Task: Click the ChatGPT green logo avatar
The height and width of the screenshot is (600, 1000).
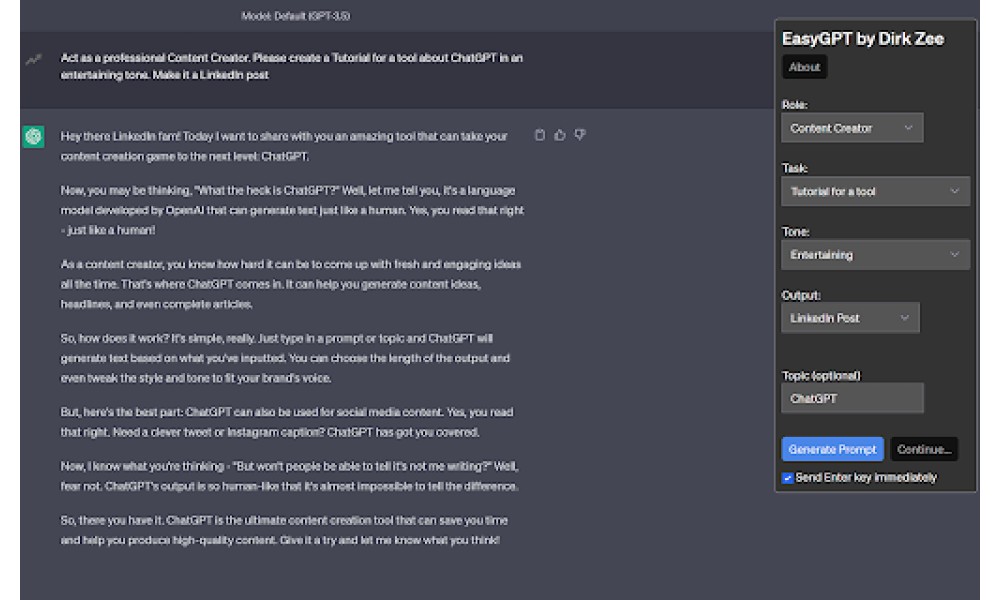Action: click(34, 136)
